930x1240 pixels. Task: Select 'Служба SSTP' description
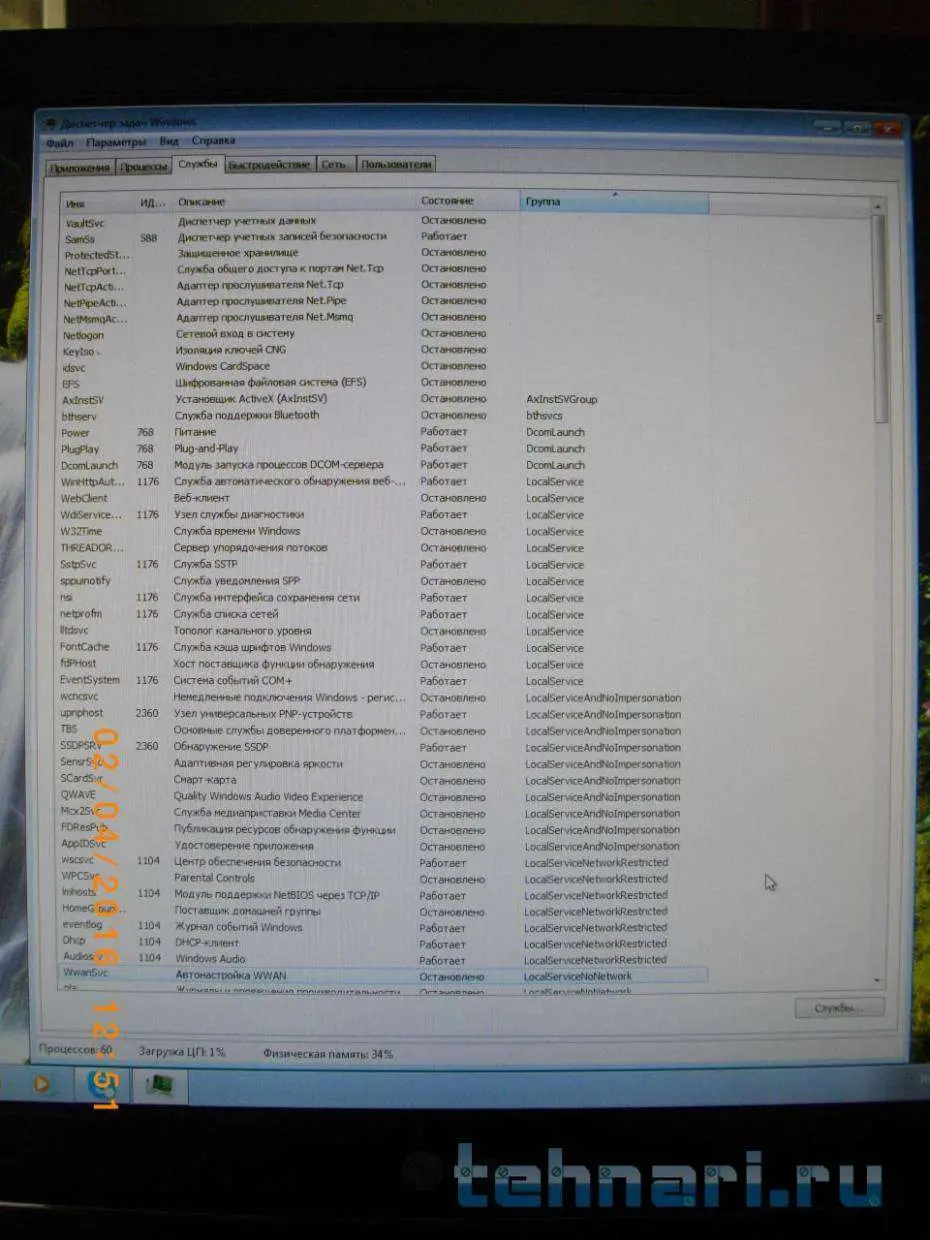tap(206, 564)
